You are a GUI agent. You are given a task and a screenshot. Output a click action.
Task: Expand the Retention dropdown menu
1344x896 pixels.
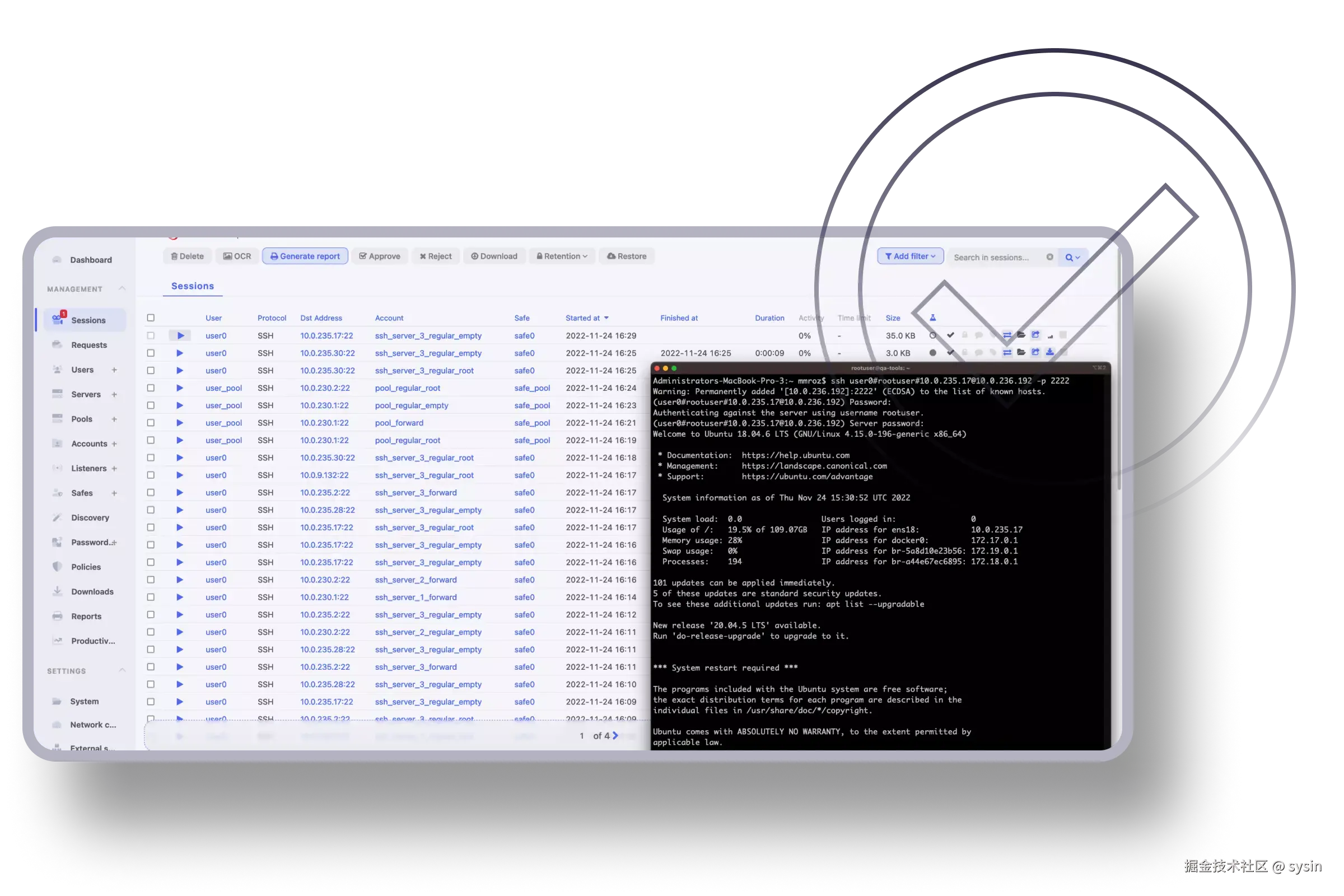562,256
